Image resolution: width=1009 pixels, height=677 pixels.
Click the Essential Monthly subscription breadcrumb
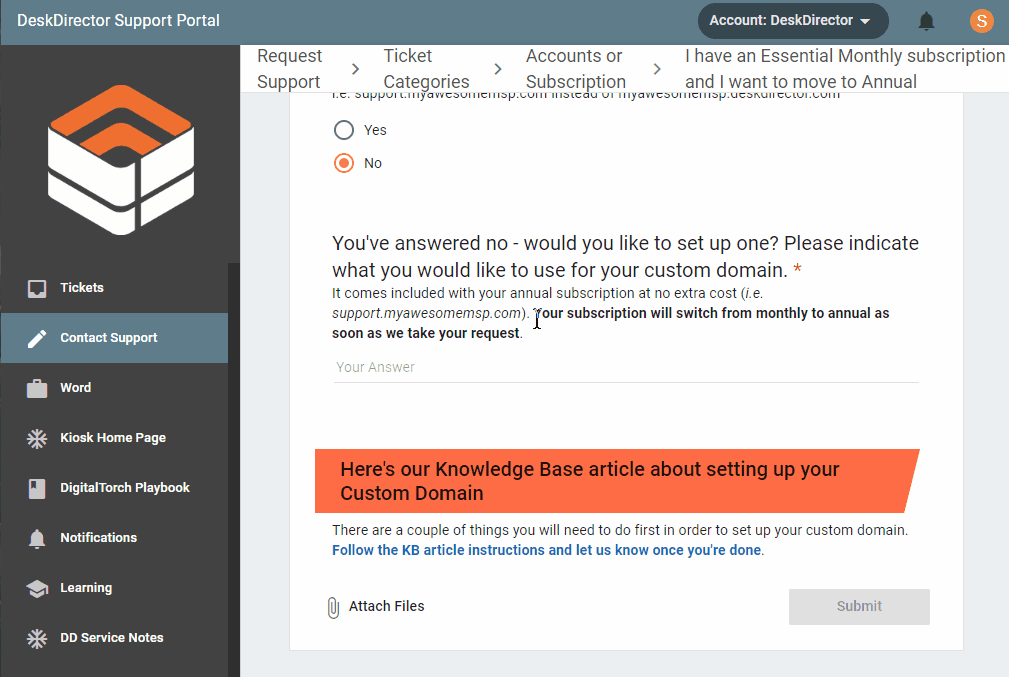(x=844, y=69)
